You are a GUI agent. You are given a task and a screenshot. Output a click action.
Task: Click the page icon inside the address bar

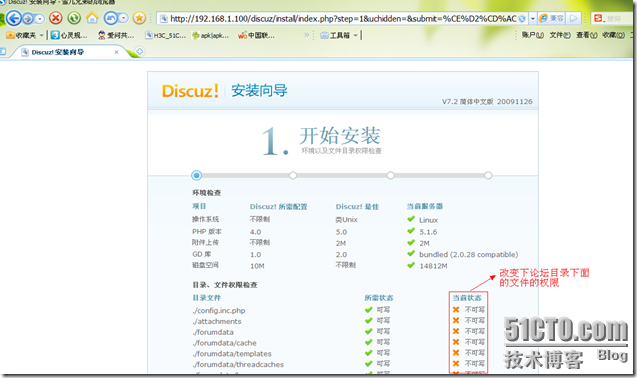click(x=164, y=18)
